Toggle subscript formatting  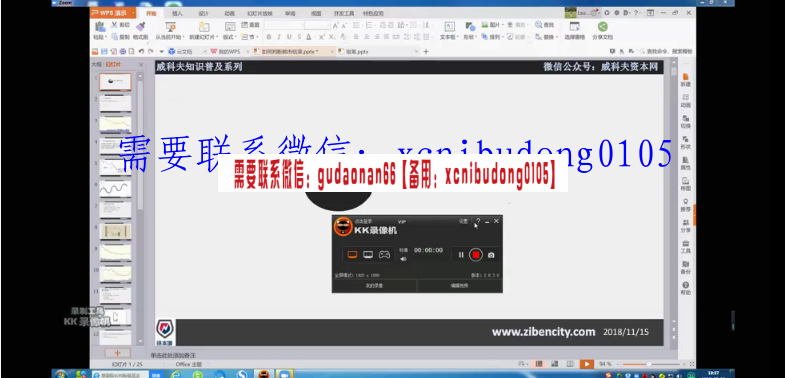pyautogui.click(x=331, y=37)
